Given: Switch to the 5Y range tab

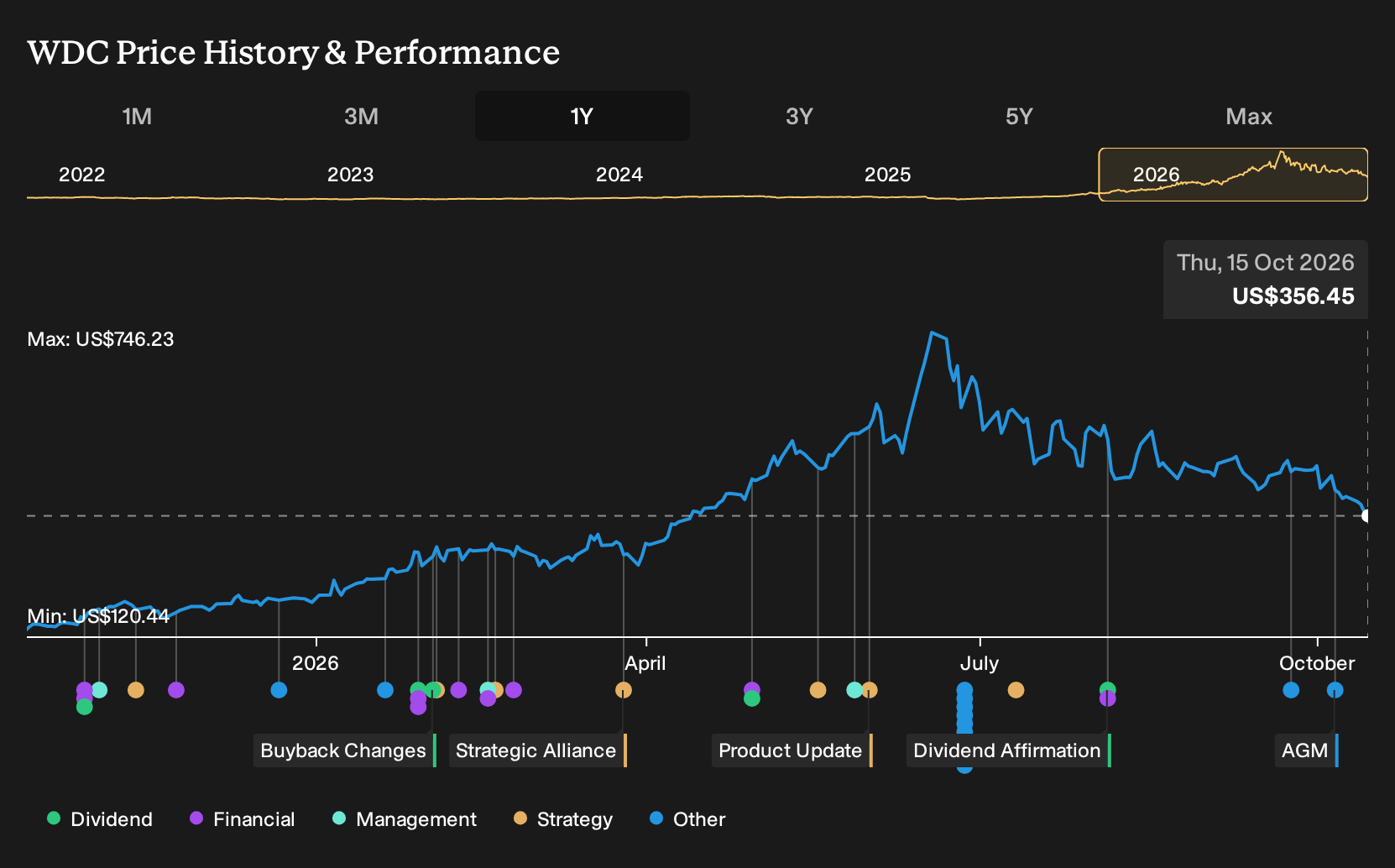Looking at the screenshot, I should coord(1019,116).
